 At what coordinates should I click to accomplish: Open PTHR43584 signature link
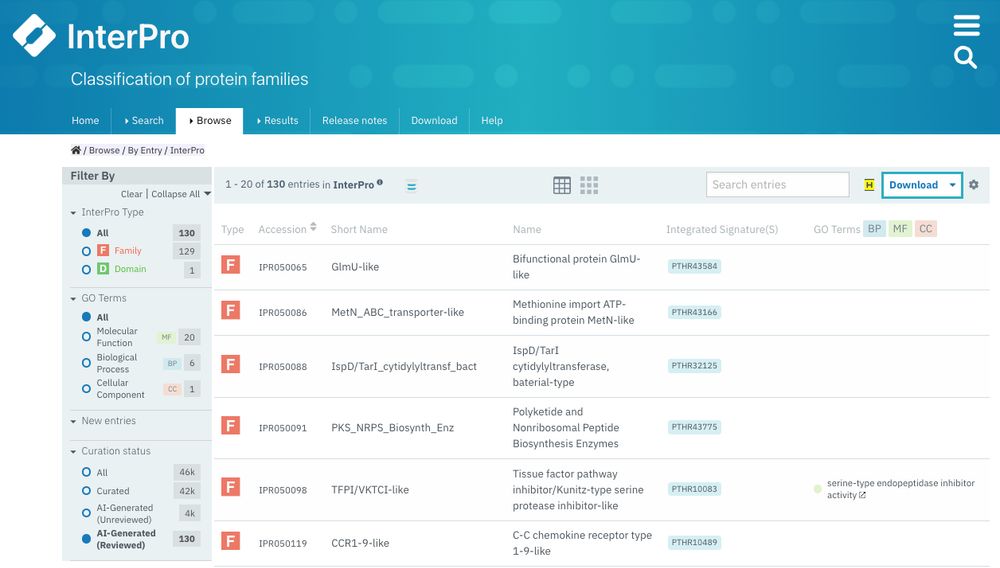click(x=694, y=266)
